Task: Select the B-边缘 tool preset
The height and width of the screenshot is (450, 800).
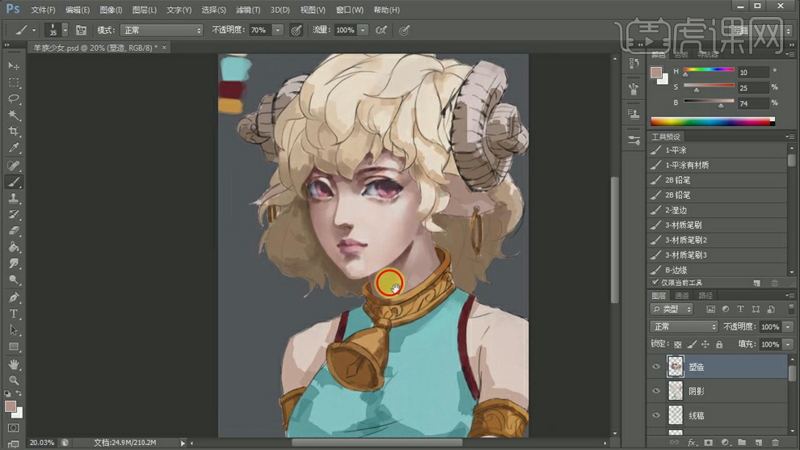Action: (717, 269)
